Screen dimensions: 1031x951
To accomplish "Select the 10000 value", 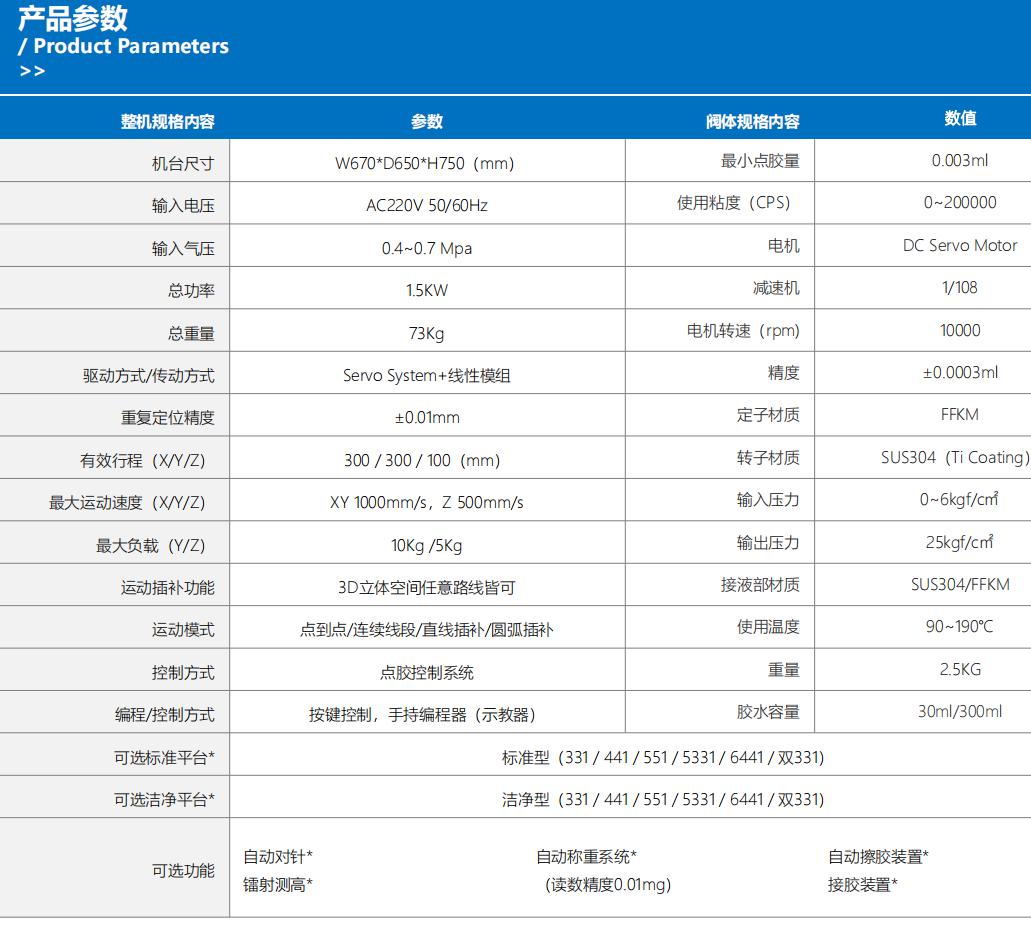I will click(960, 330).
